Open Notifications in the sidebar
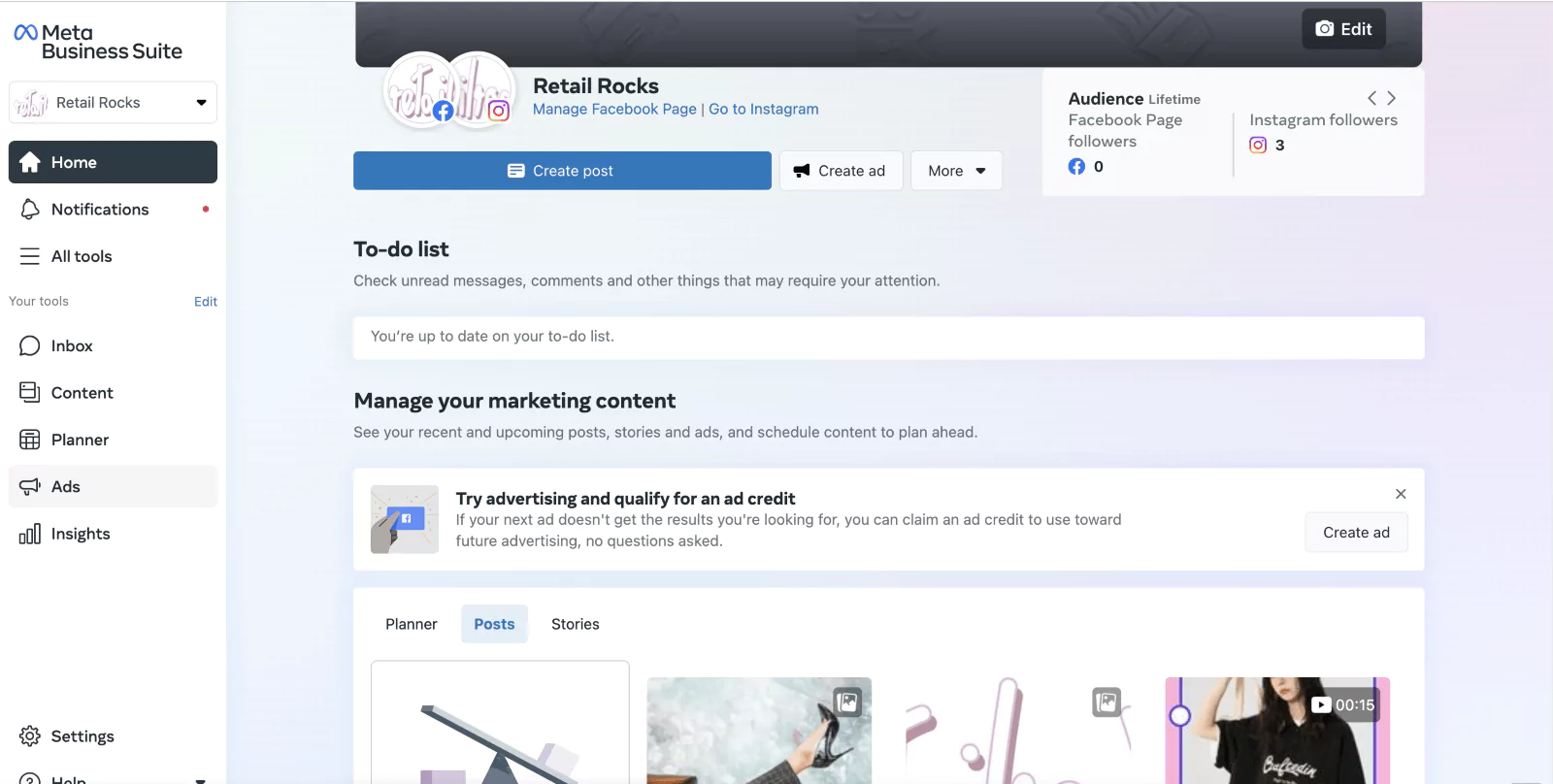This screenshot has height=784, width=1553. click(x=113, y=210)
